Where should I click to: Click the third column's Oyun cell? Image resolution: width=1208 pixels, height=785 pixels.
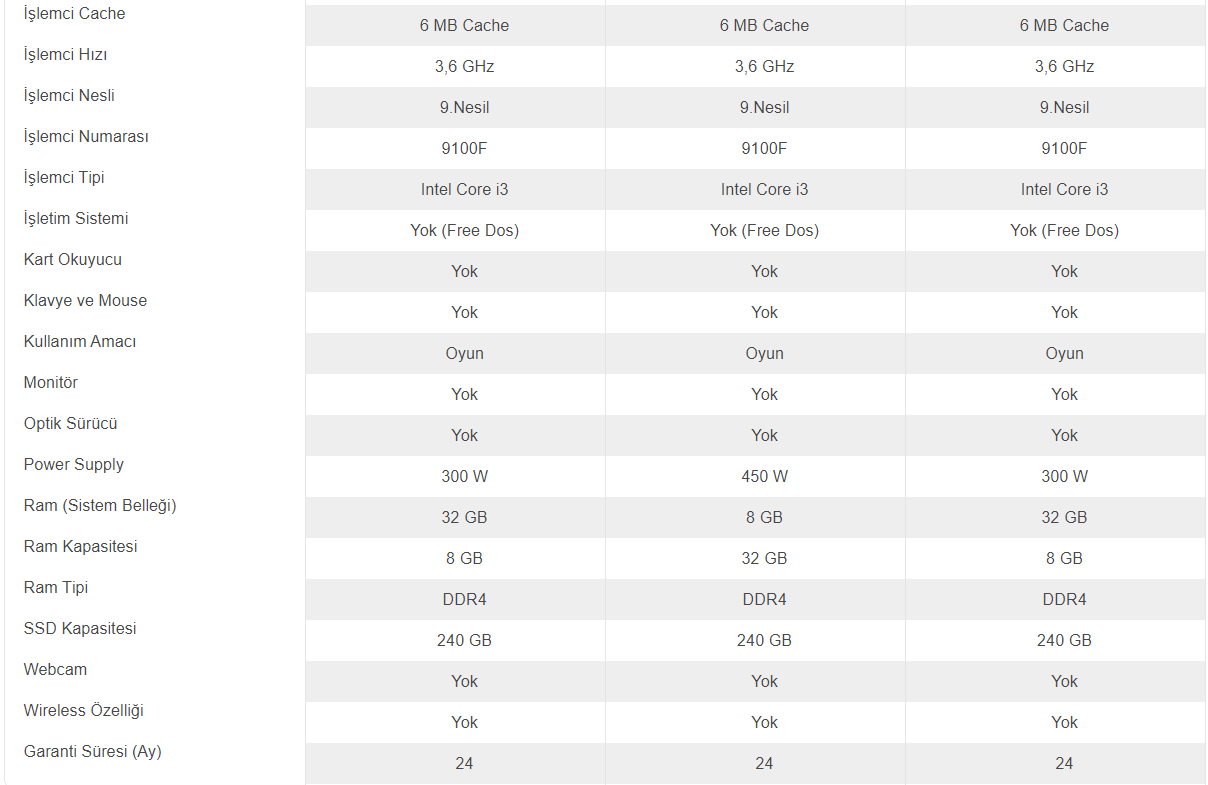1065,354
